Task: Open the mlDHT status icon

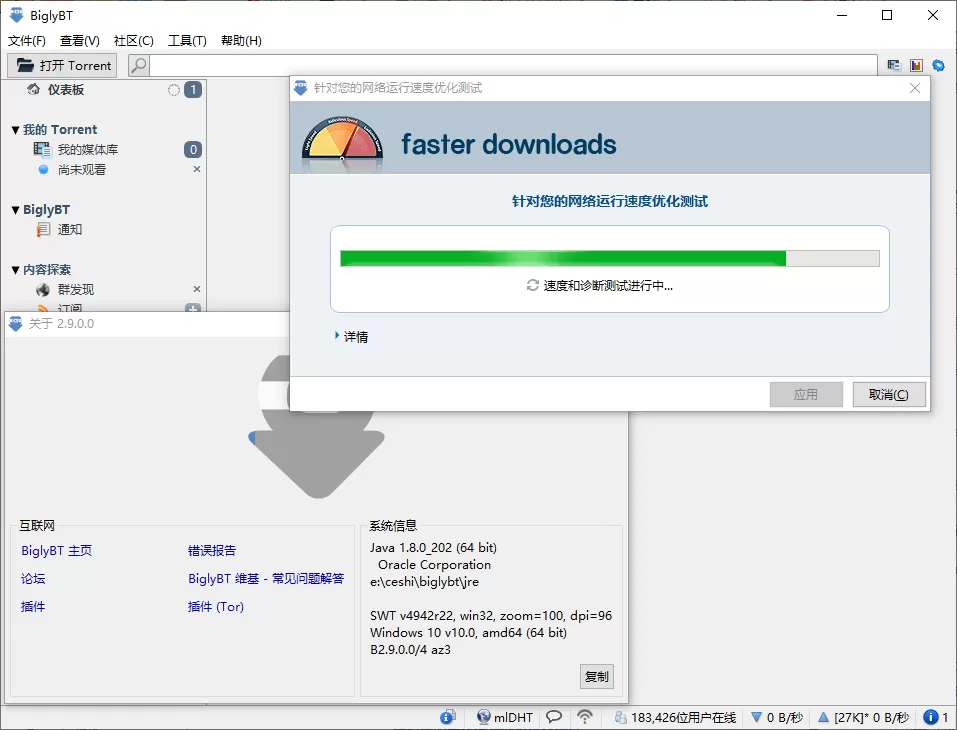Action: (x=484, y=717)
